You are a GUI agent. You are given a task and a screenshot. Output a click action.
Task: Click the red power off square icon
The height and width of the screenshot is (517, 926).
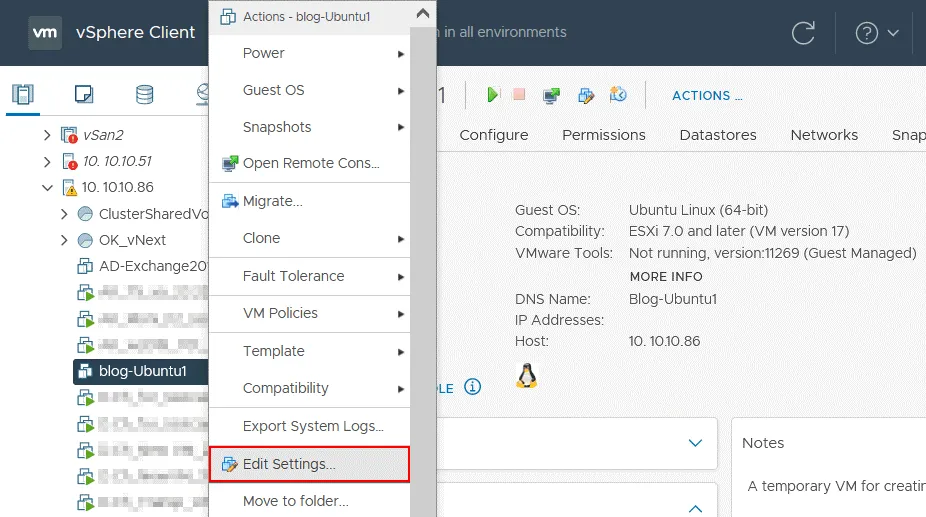click(519, 95)
